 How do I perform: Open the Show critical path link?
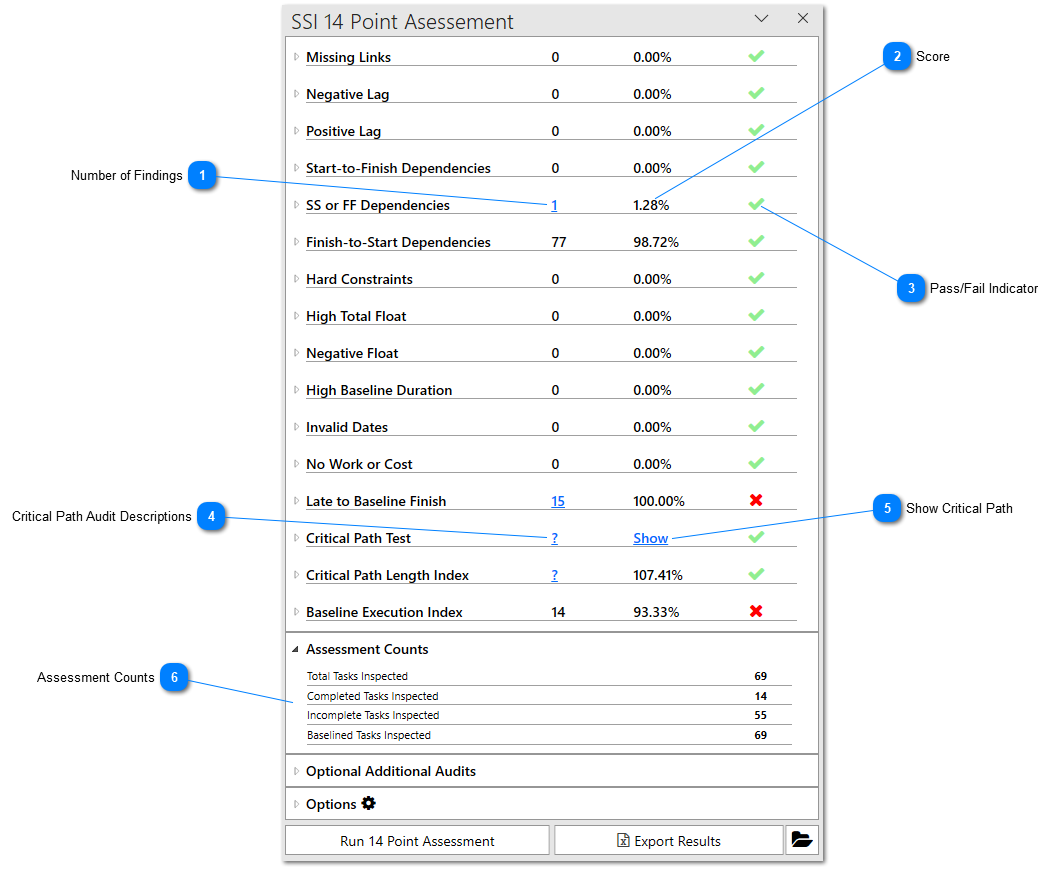(x=651, y=539)
